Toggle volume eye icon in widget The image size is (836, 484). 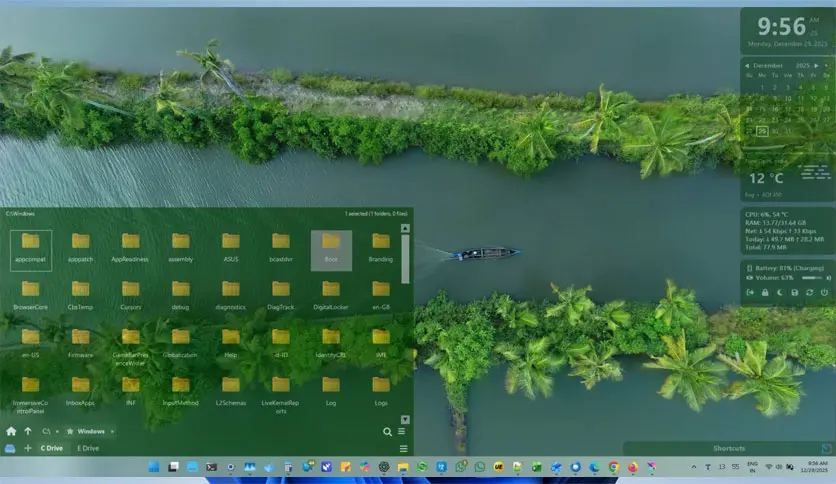[750, 278]
